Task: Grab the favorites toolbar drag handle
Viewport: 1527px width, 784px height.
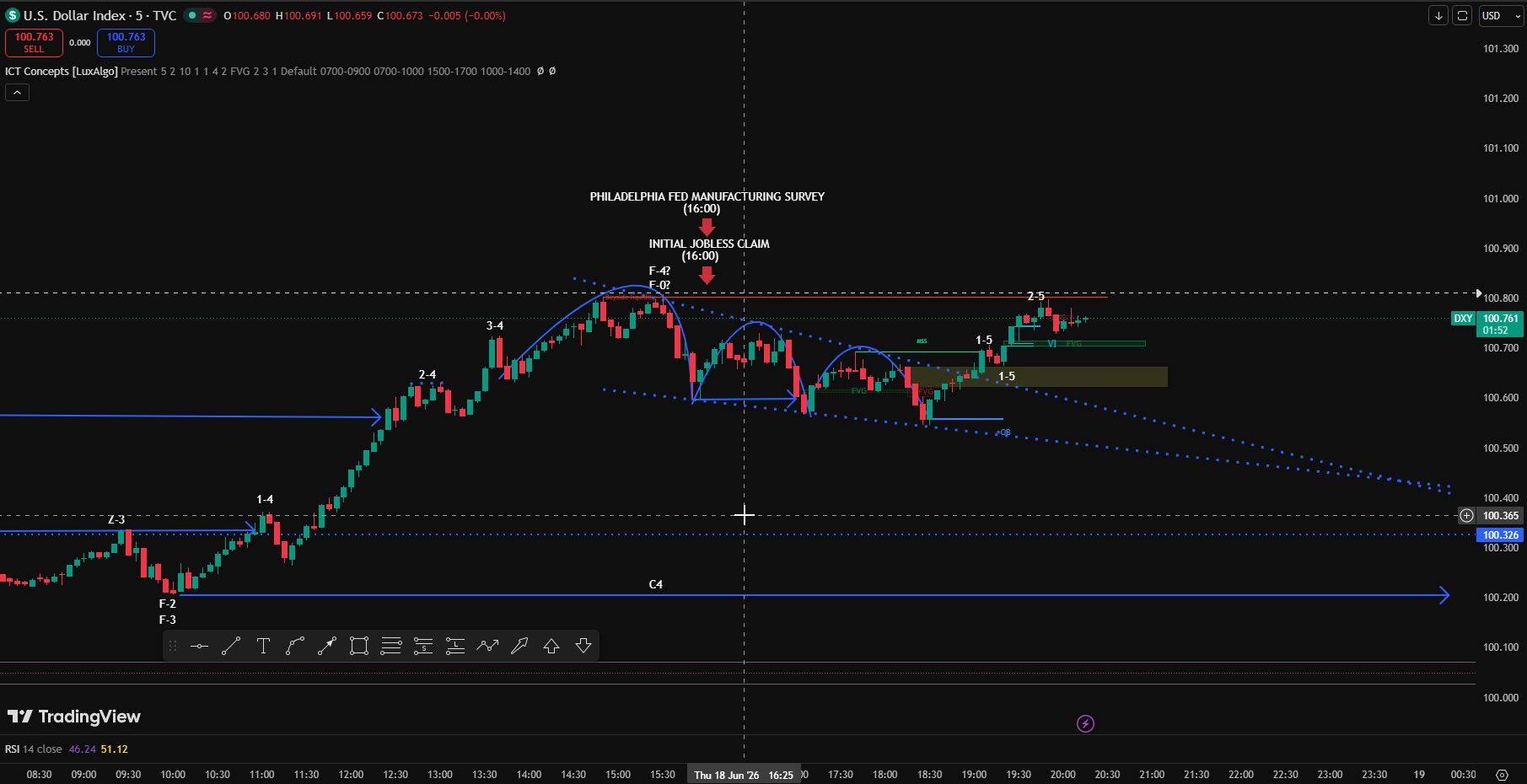Action: click(173, 647)
